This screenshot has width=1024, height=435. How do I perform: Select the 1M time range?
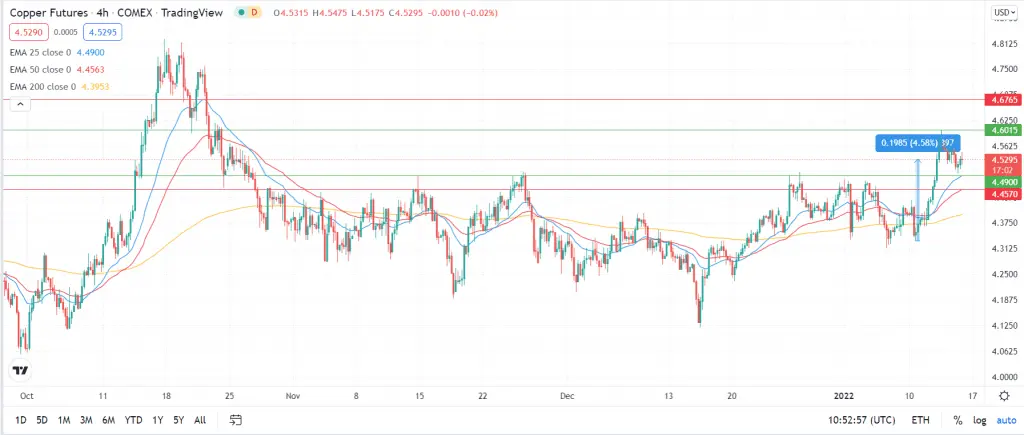64,420
